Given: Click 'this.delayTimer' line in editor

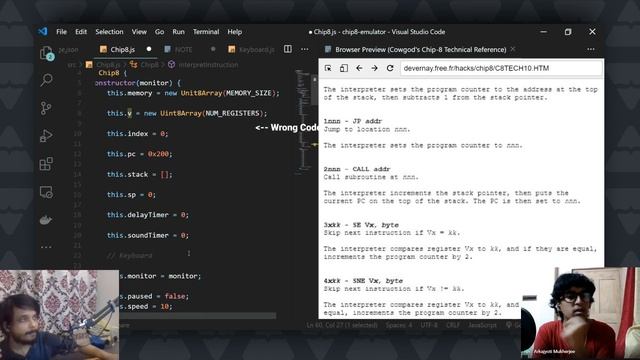Looking at the screenshot, I should (148, 215).
